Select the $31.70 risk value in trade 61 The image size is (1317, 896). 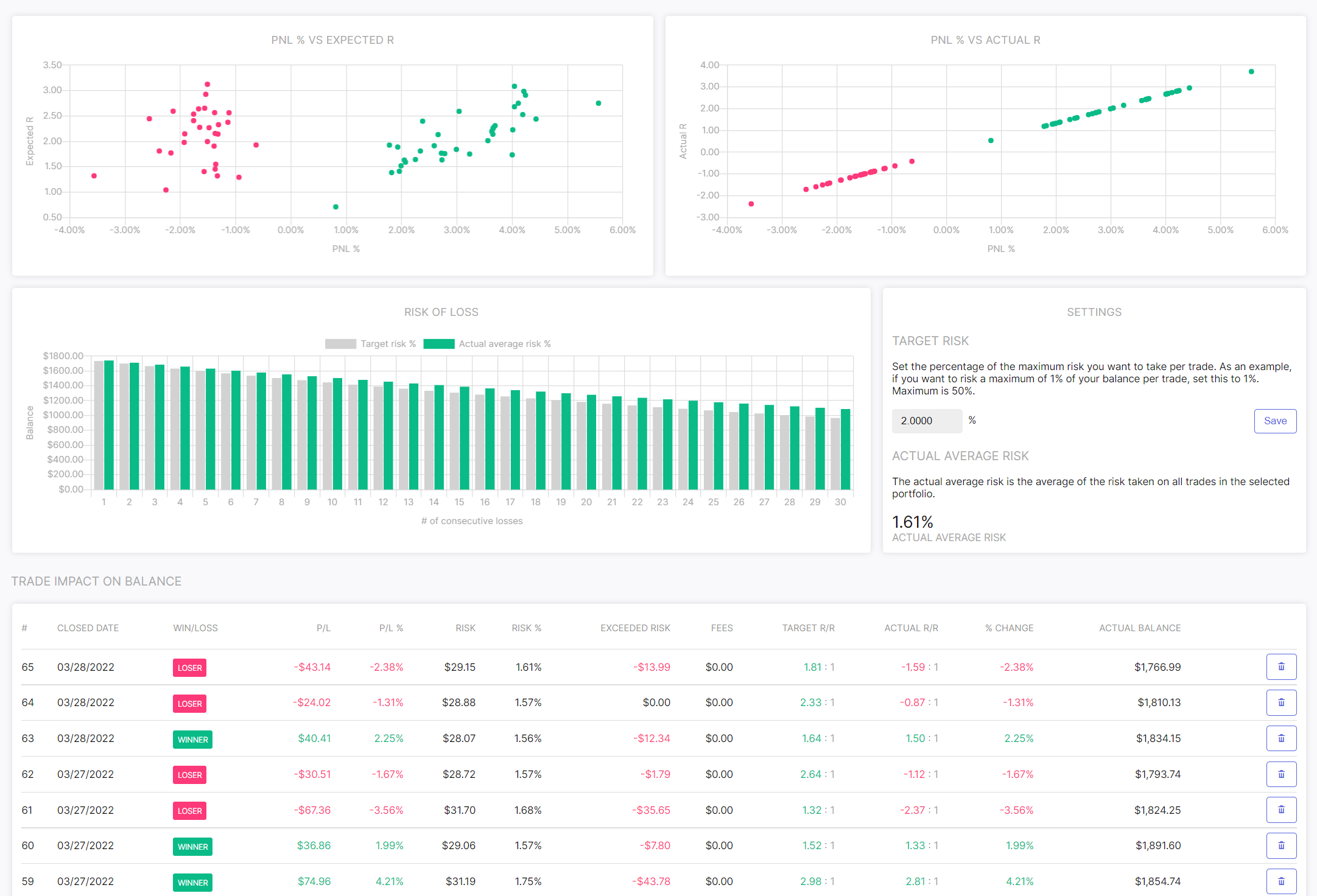click(x=460, y=810)
